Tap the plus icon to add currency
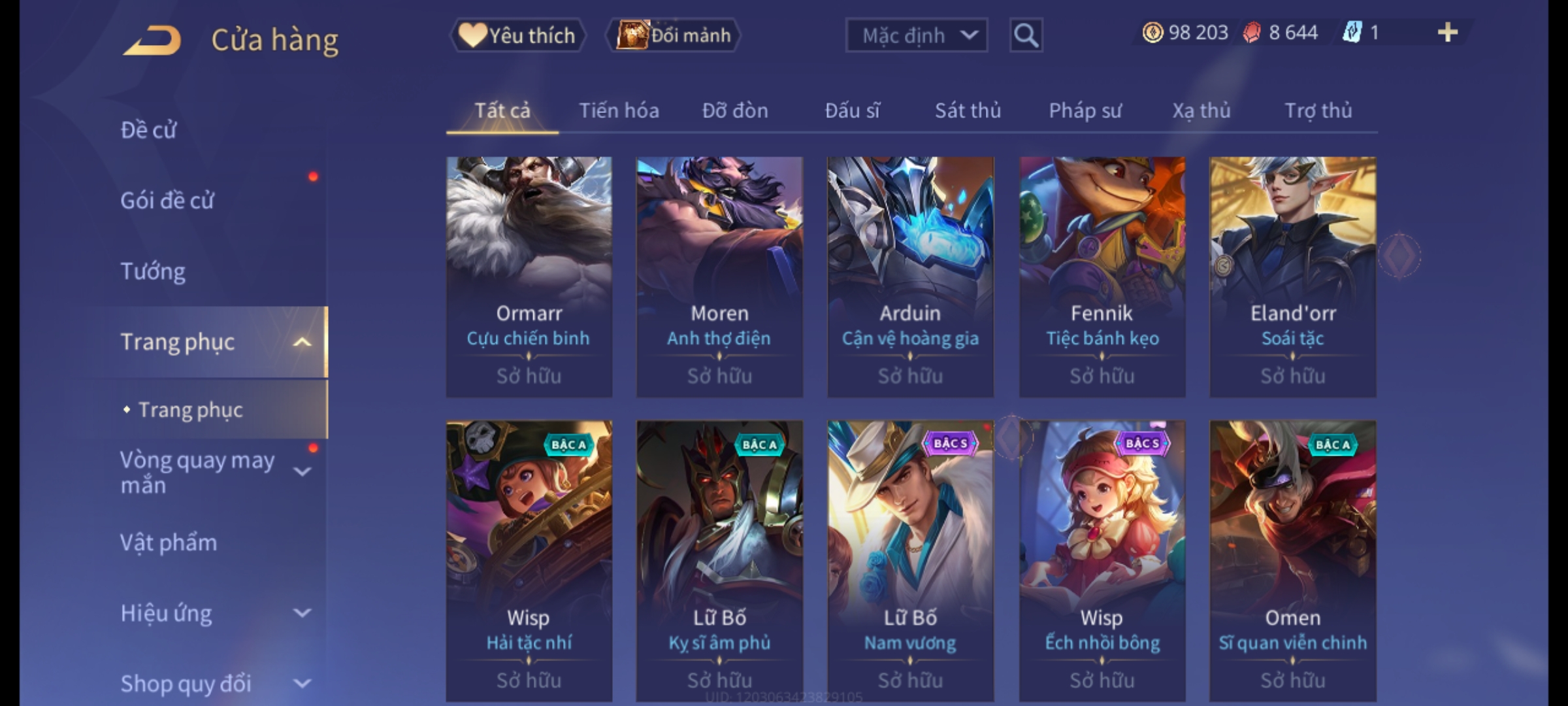The height and width of the screenshot is (706, 1568). point(1448,33)
